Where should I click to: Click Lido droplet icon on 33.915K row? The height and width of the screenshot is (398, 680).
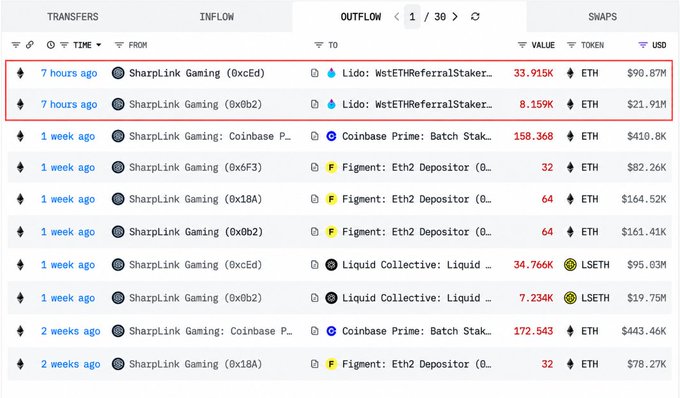pos(331,73)
